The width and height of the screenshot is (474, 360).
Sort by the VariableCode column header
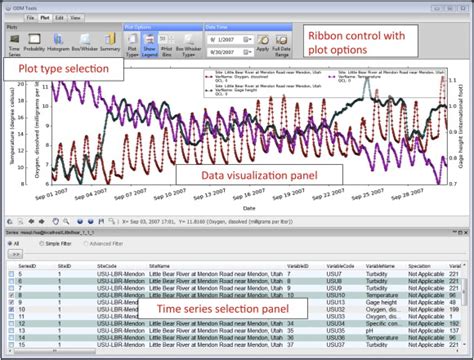click(x=340, y=266)
